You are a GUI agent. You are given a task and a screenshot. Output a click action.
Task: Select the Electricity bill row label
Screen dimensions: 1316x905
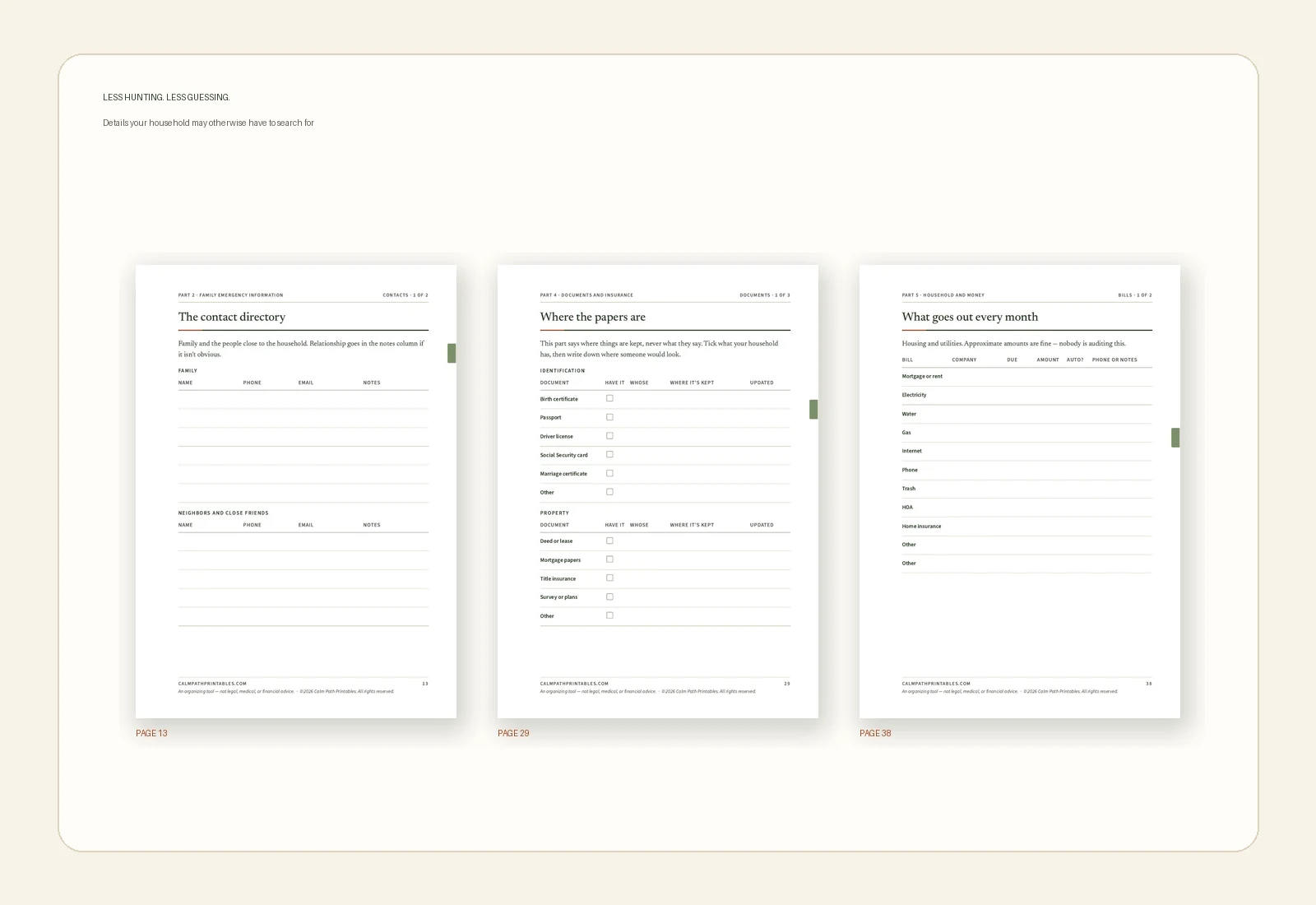click(914, 395)
